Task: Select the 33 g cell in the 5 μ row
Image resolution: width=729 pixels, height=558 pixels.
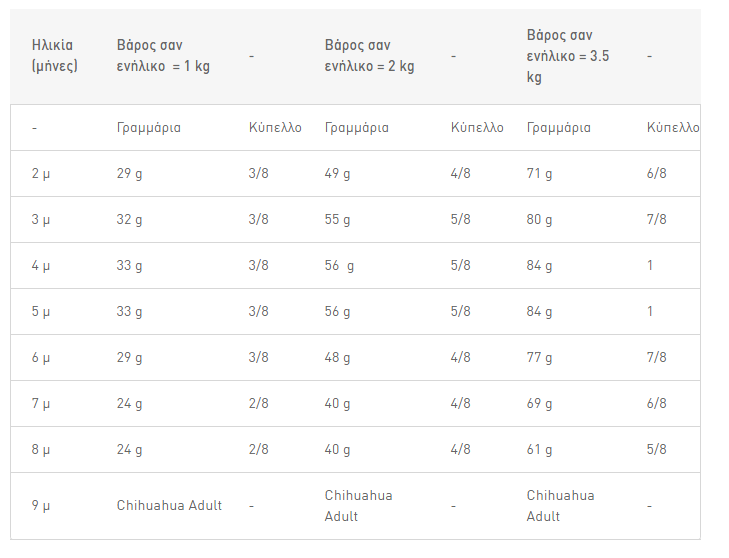Action: (x=129, y=312)
